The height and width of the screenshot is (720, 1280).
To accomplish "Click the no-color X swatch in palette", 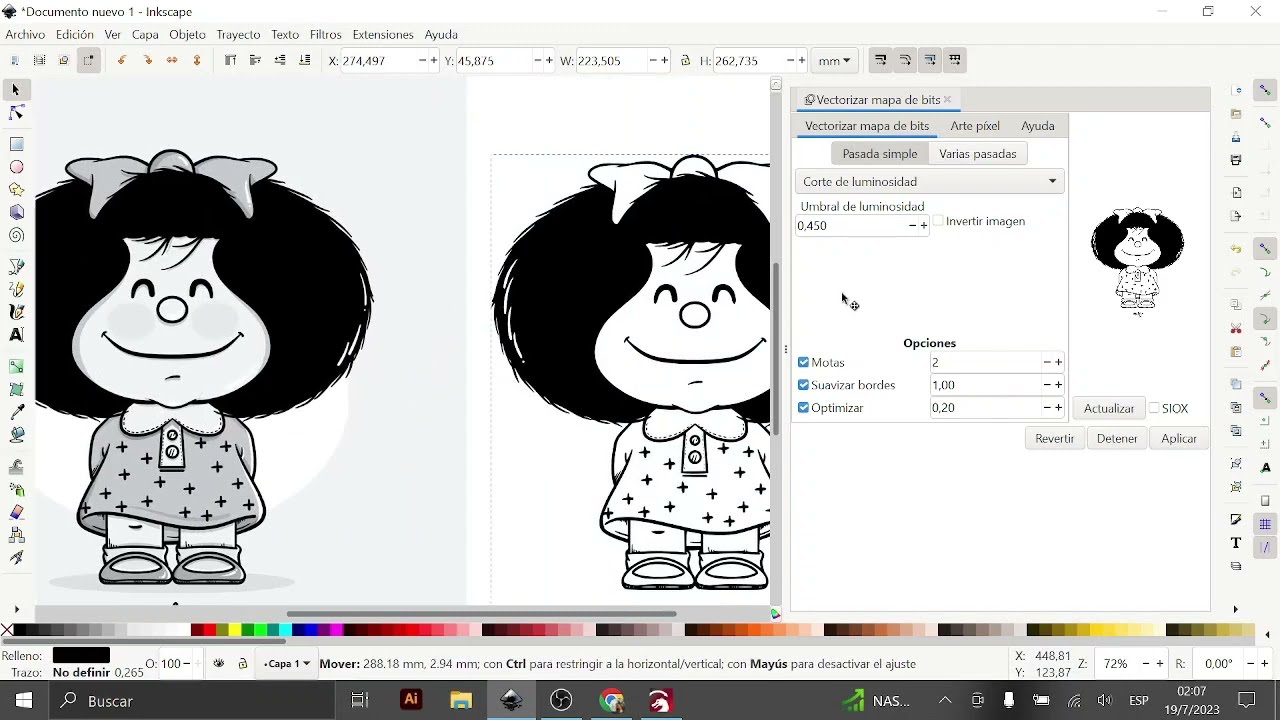I will [7, 630].
